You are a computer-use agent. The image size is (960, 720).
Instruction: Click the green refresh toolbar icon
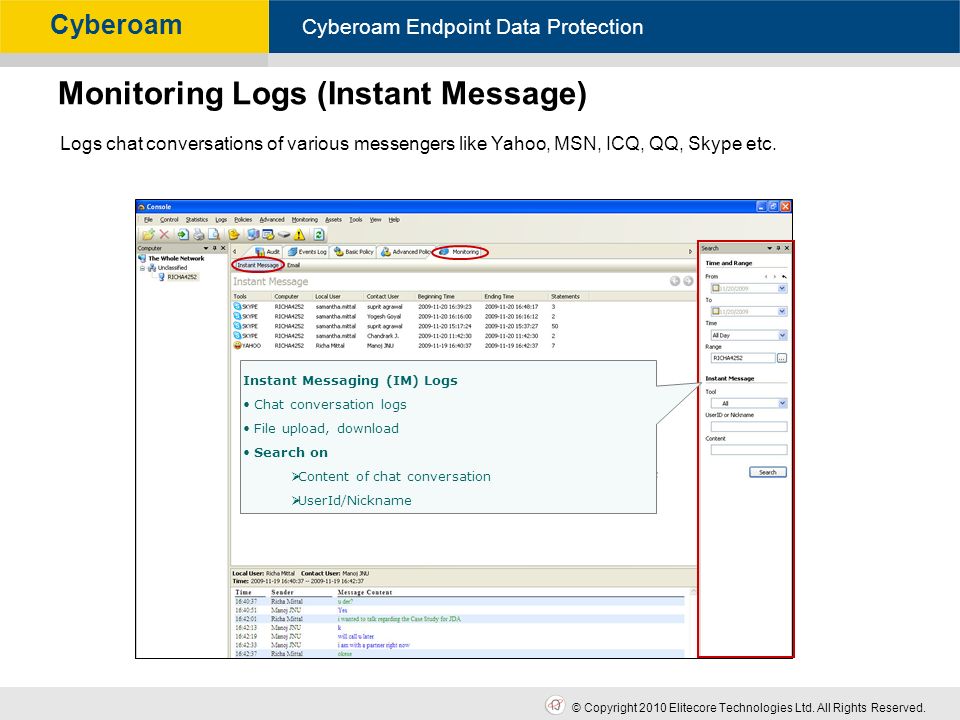click(x=319, y=234)
